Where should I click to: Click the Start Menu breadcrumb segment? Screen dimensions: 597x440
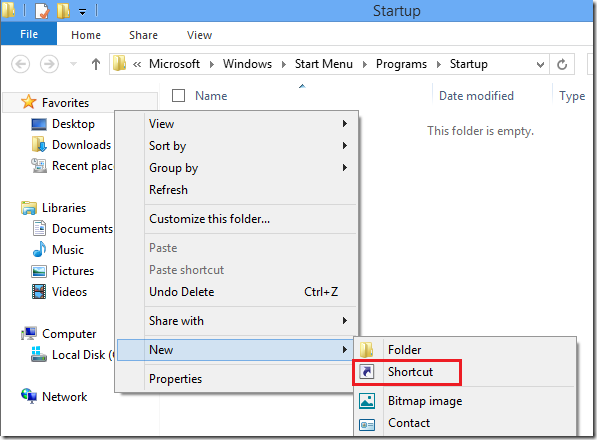point(324,64)
